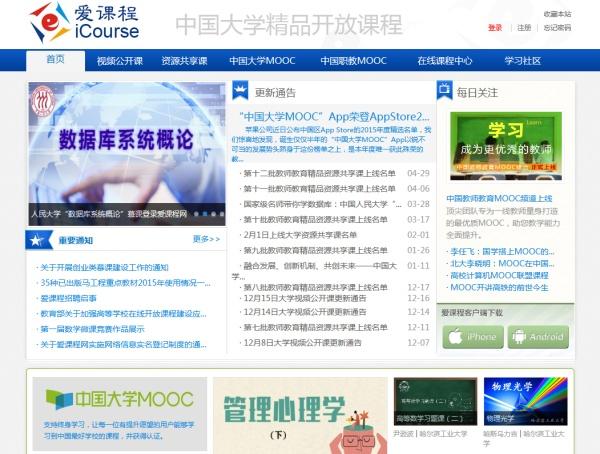Open 35种已出版马工程重点教材 notice
The width and height of the screenshot is (600, 454).
click(x=126, y=283)
